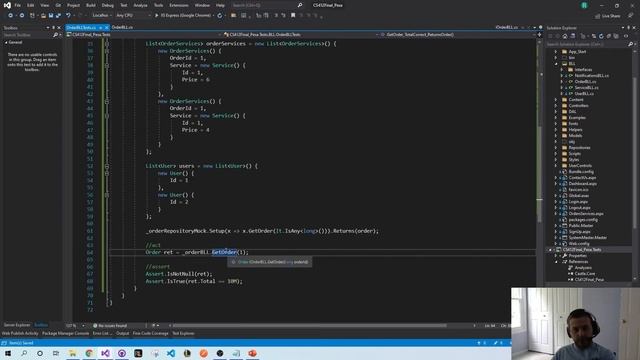Collapse the code block at line 43
This screenshot has height=360, width=640.
pos(107,101)
